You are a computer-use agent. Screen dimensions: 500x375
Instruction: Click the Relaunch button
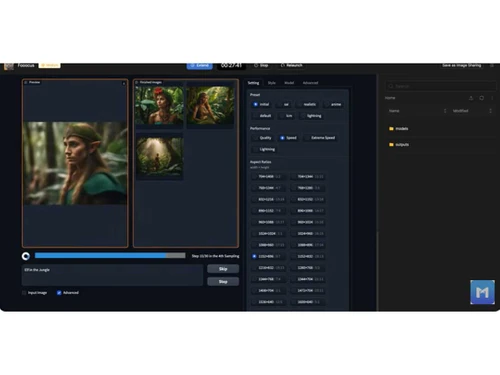(292, 65)
